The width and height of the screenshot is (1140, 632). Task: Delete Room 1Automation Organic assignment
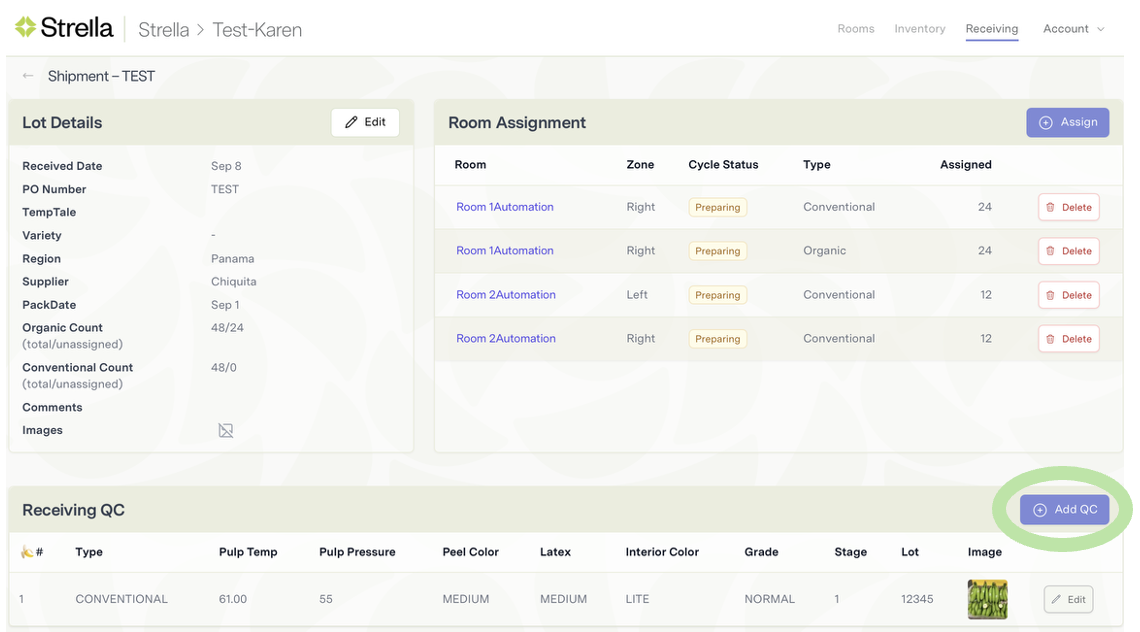click(1068, 251)
